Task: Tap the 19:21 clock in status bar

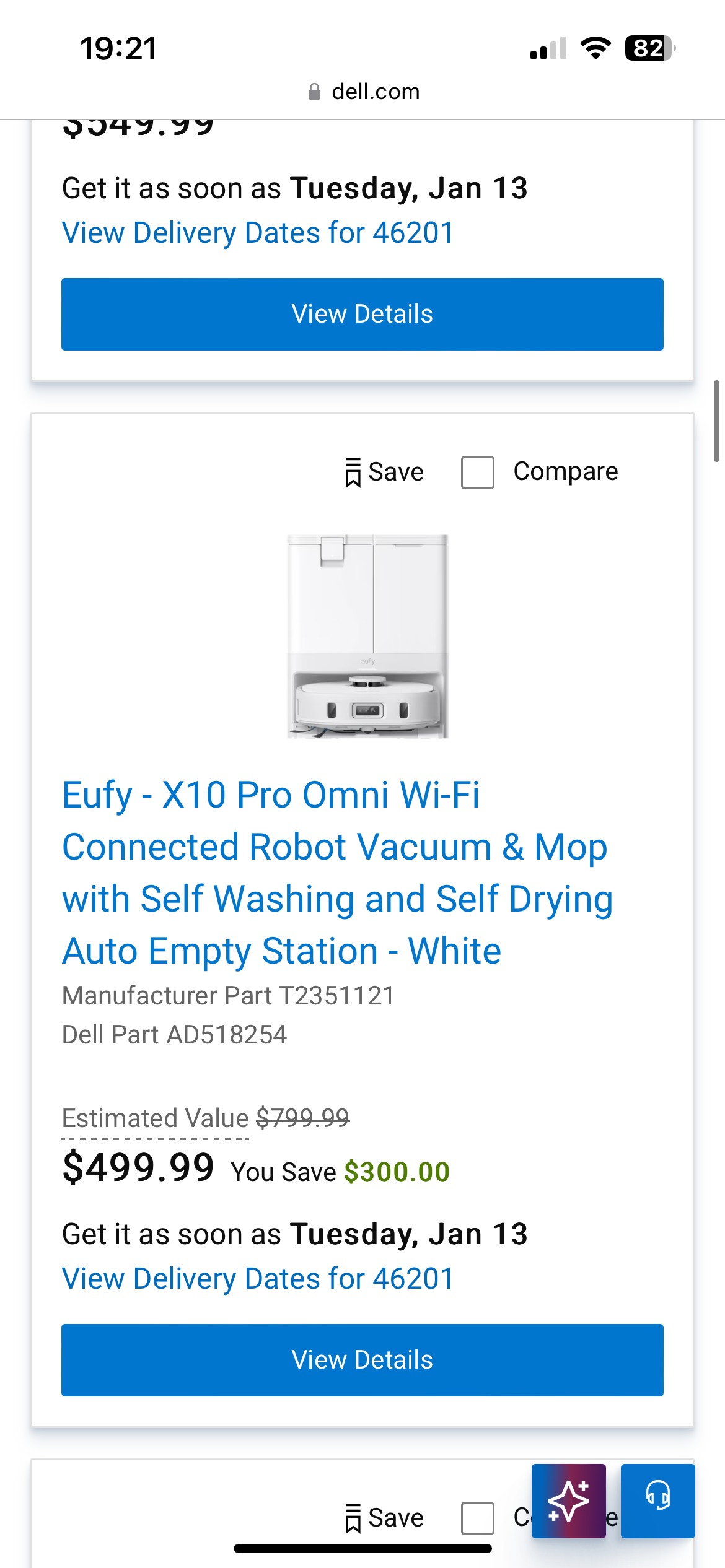Action: 119,48
